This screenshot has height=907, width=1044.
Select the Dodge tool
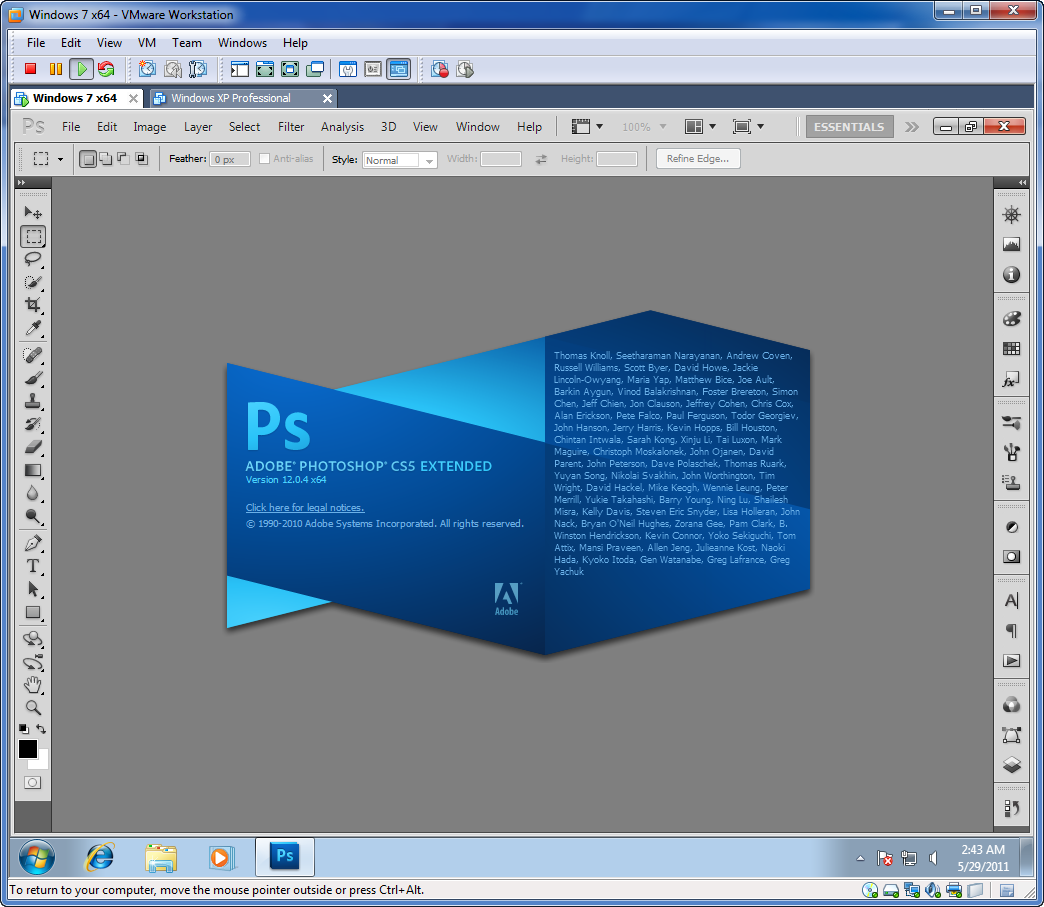(x=33, y=516)
